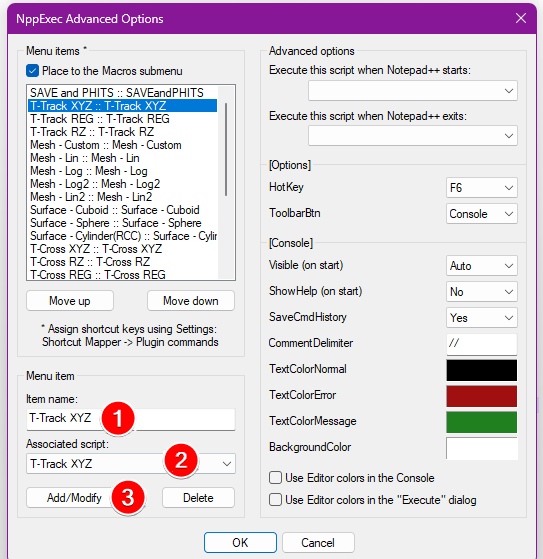
Task: Click the Delete button
Action: pos(198,497)
